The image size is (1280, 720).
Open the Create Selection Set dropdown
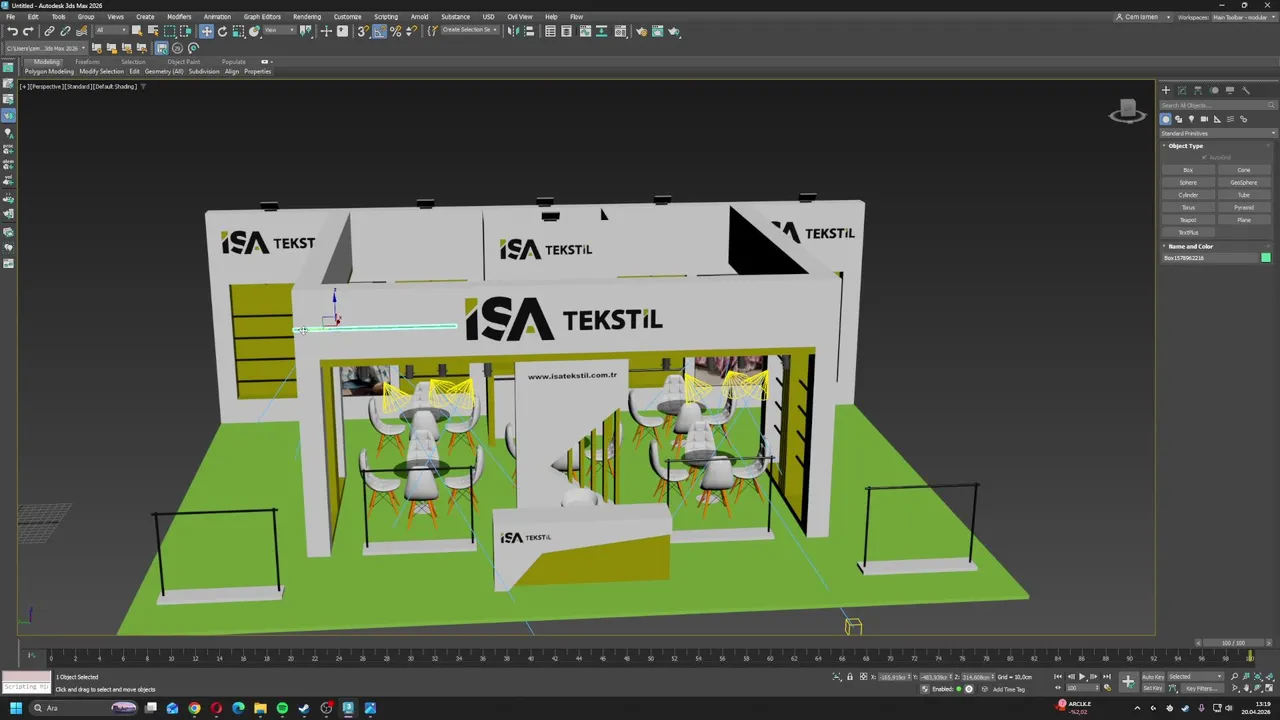click(x=469, y=30)
